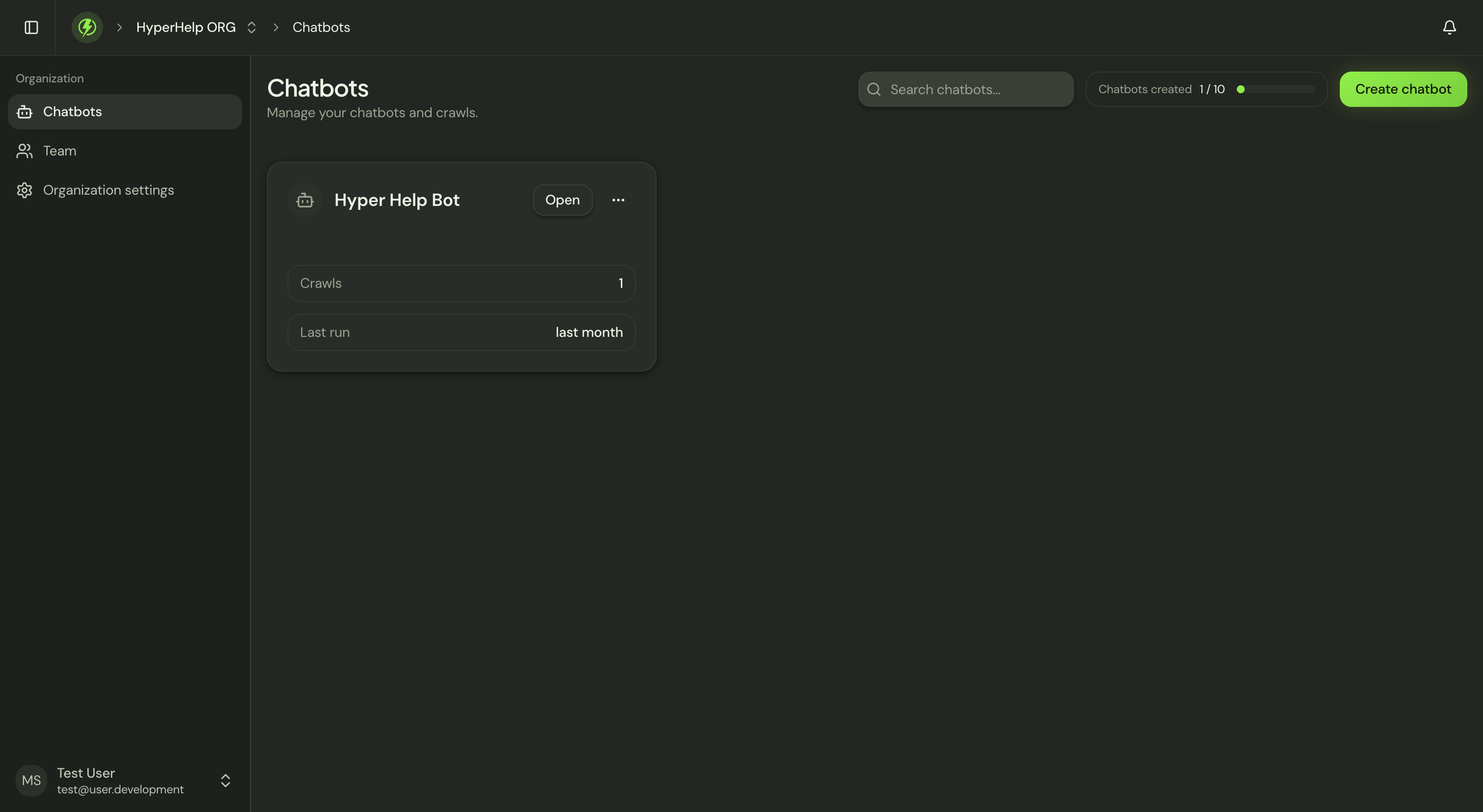Click the Last run last month row

tap(461, 332)
